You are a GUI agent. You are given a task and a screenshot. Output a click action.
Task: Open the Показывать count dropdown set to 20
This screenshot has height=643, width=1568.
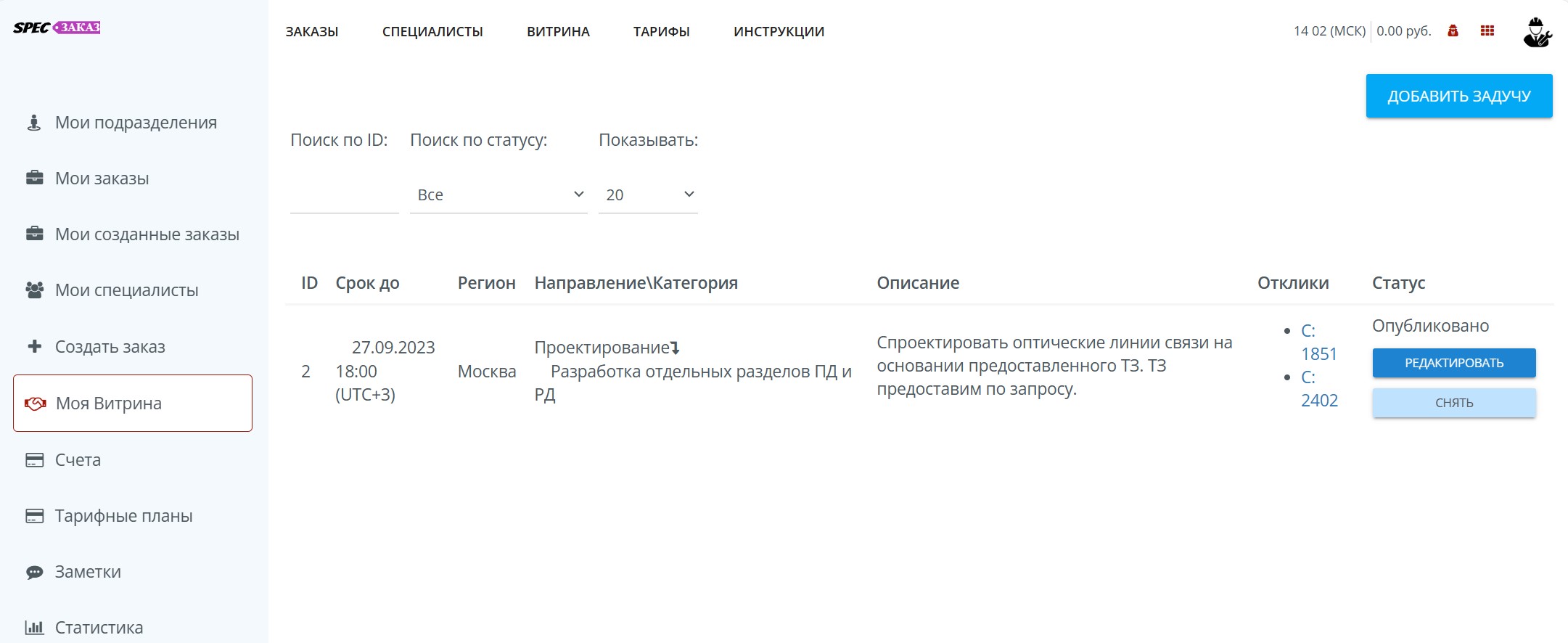click(648, 194)
